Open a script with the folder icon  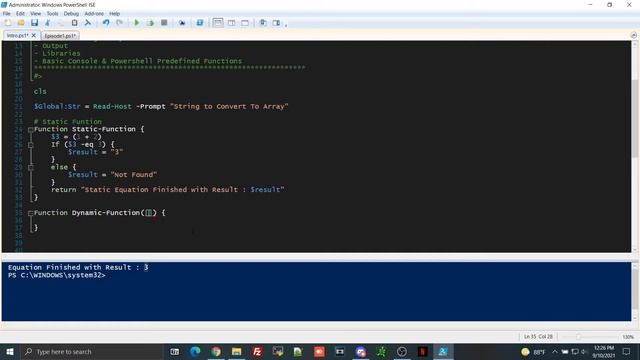click(x=21, y=23)
